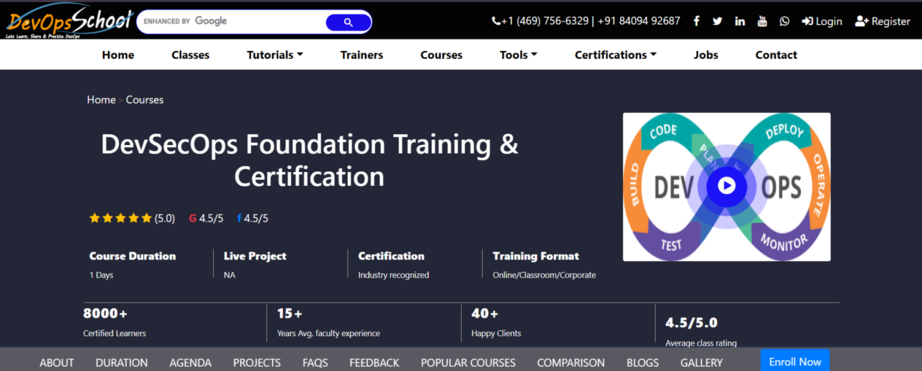Click the 15+ Years faculty experience stat

[x=328, y=322]
